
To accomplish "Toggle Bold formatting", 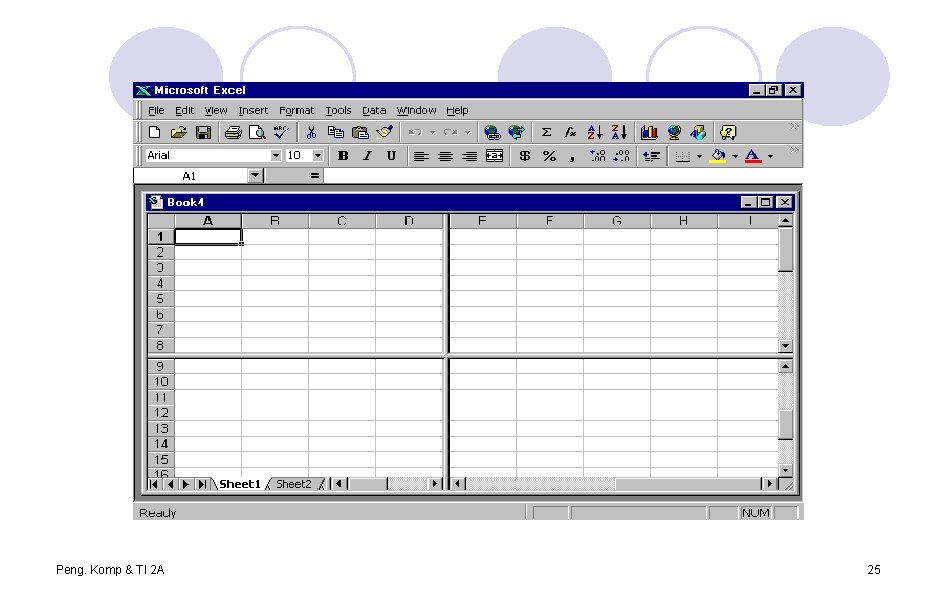I will pyautogui.click(x=343, y=156).
